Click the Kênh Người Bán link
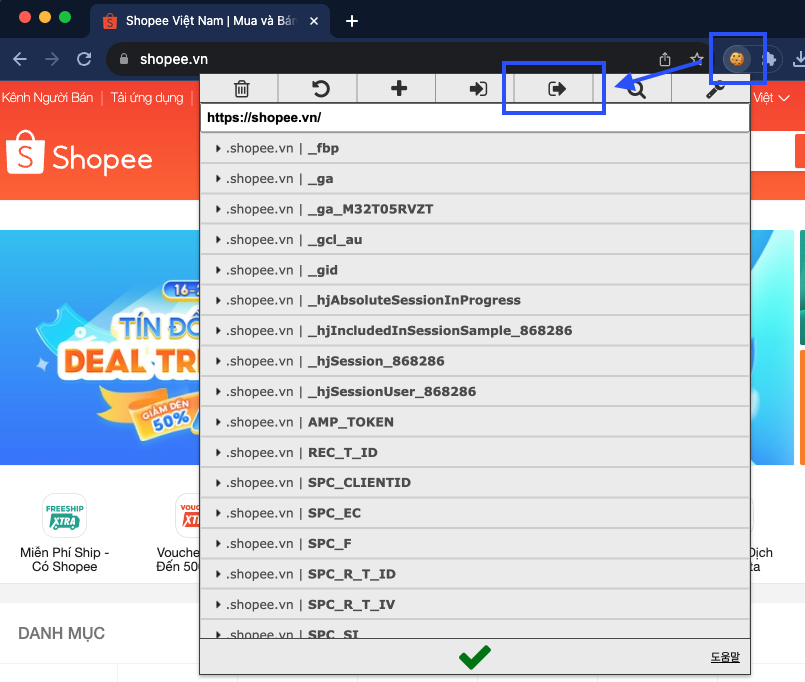 (47, 98)
